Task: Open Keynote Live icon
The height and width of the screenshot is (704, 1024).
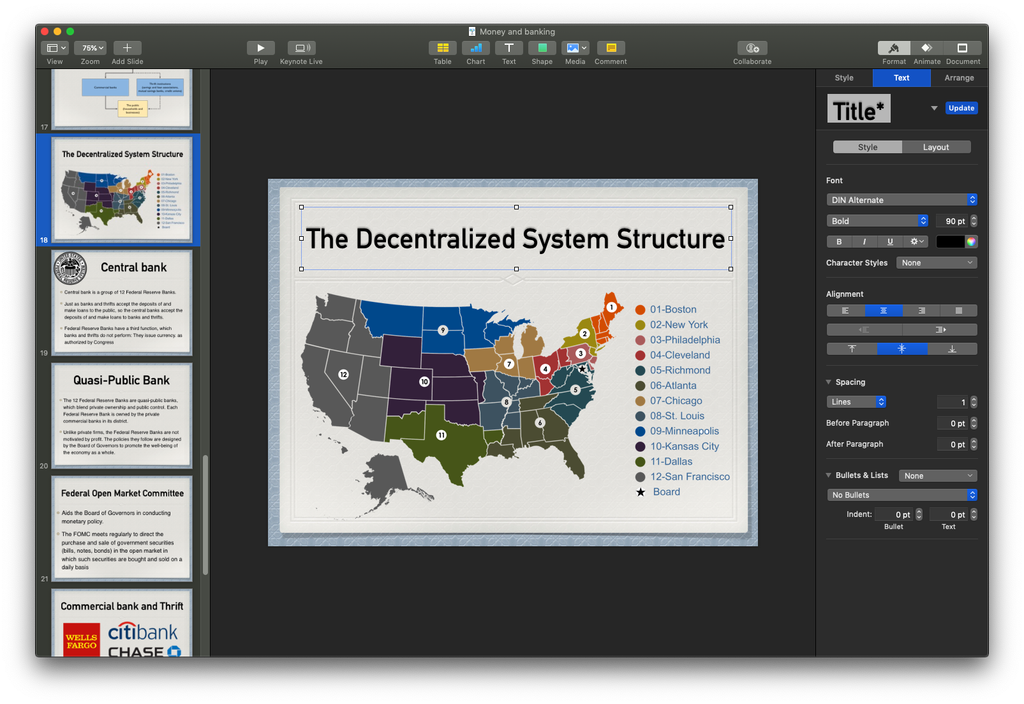Action: pos(301,48)
